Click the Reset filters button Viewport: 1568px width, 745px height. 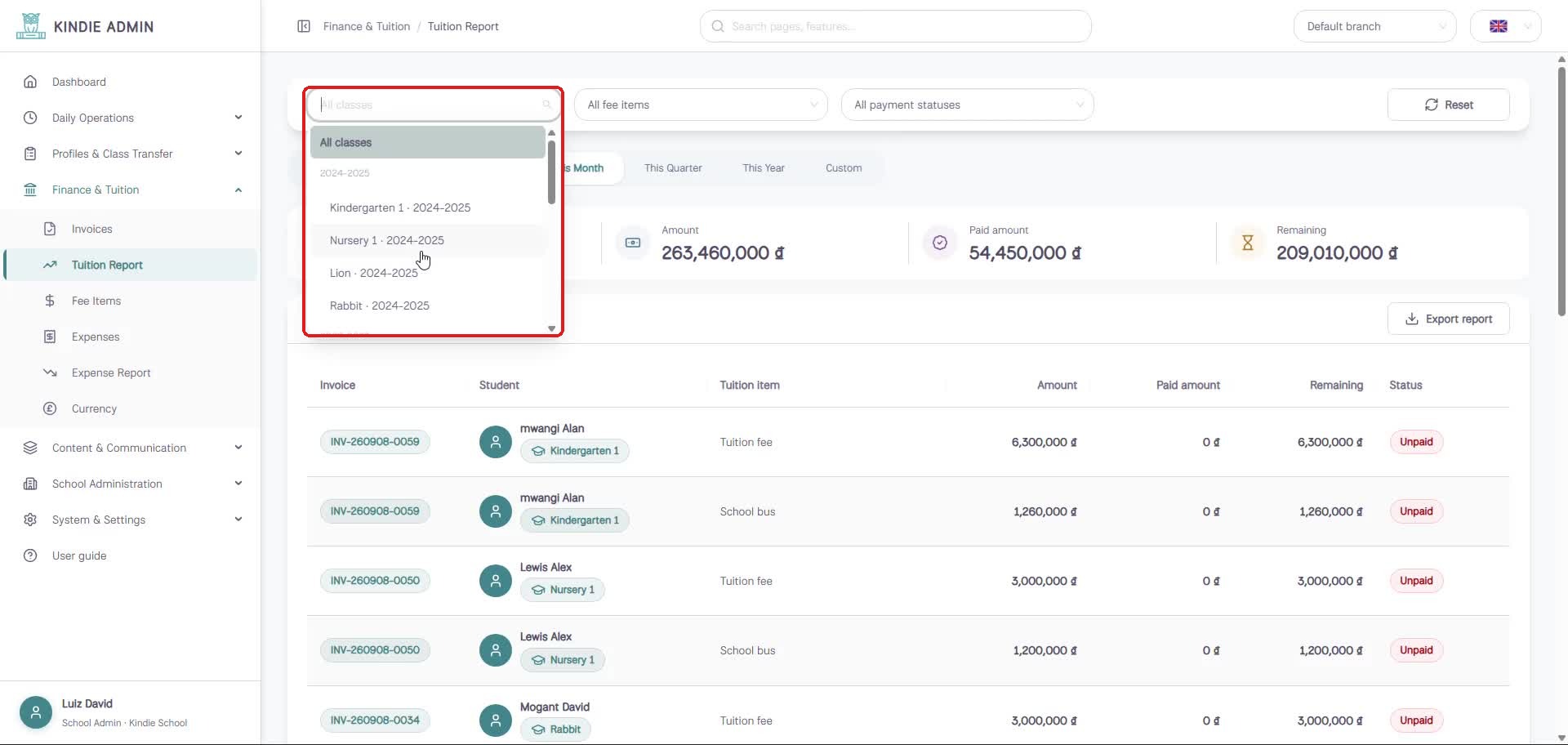[x=1448, y=105]
